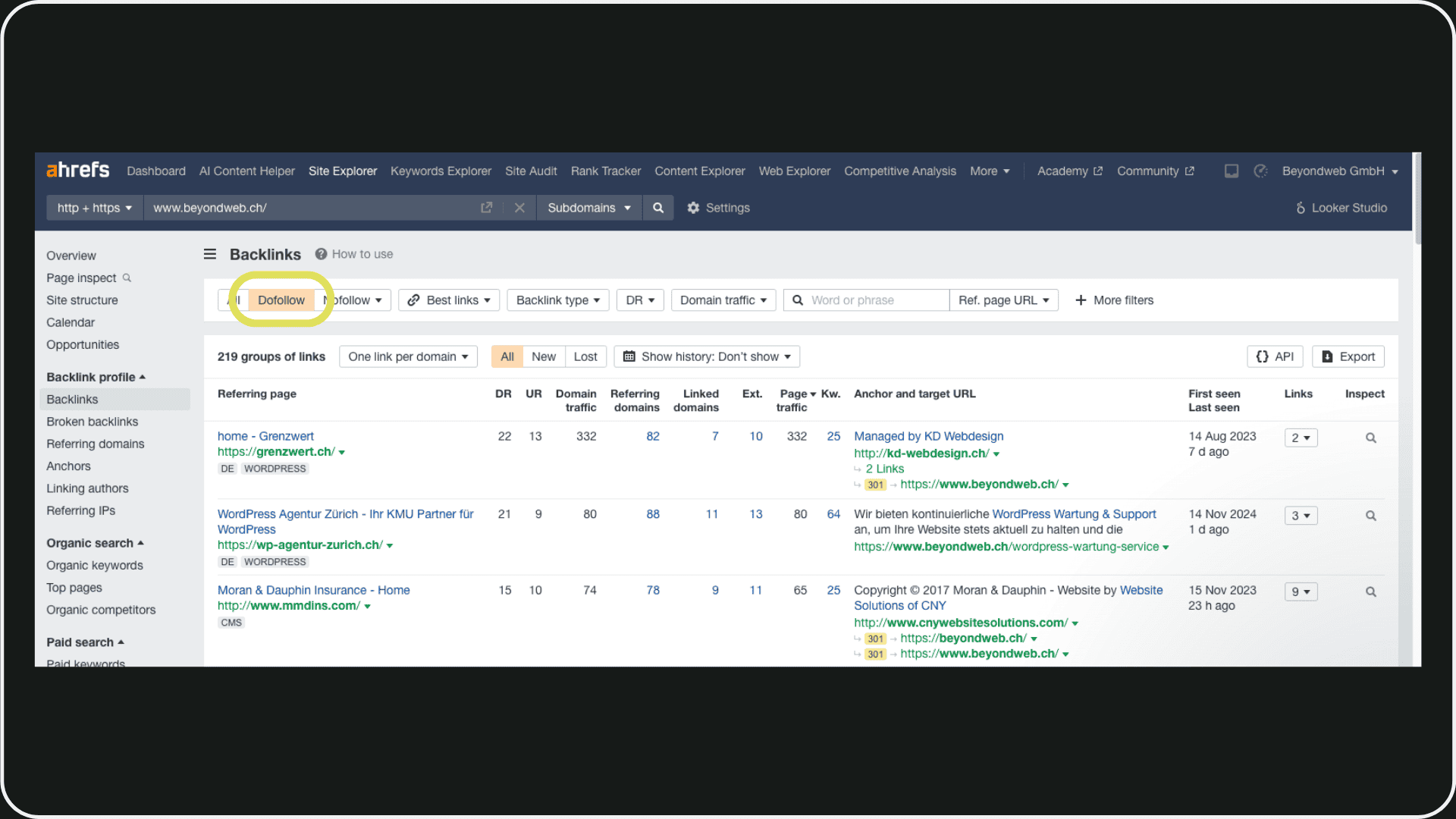The height and width of the screenshot is (819, 1456).
Task: Click the search magnifier button
Action: [x=658, y=208]
